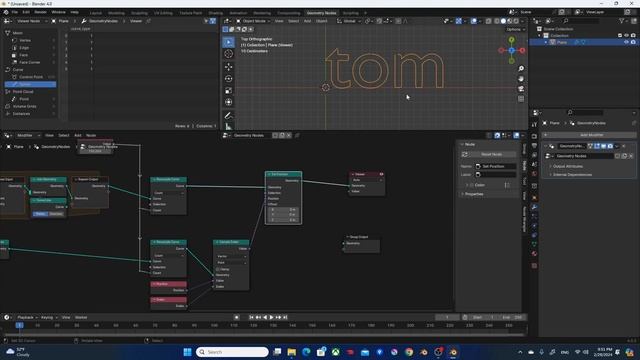Image resolution: width=640 pixels, height=360 pixels.
Task: Open the Count mode dropdown on upper Resample Curve
Action: 168,193
